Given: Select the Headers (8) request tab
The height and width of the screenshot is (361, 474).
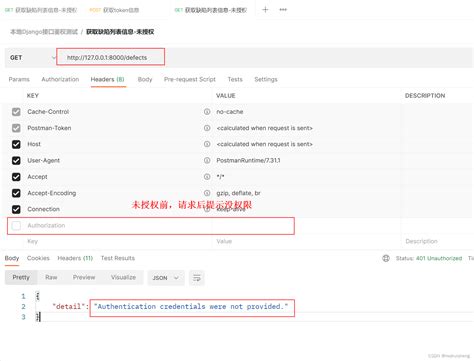Looking at the screenshot, I should (x=108, y=79).
